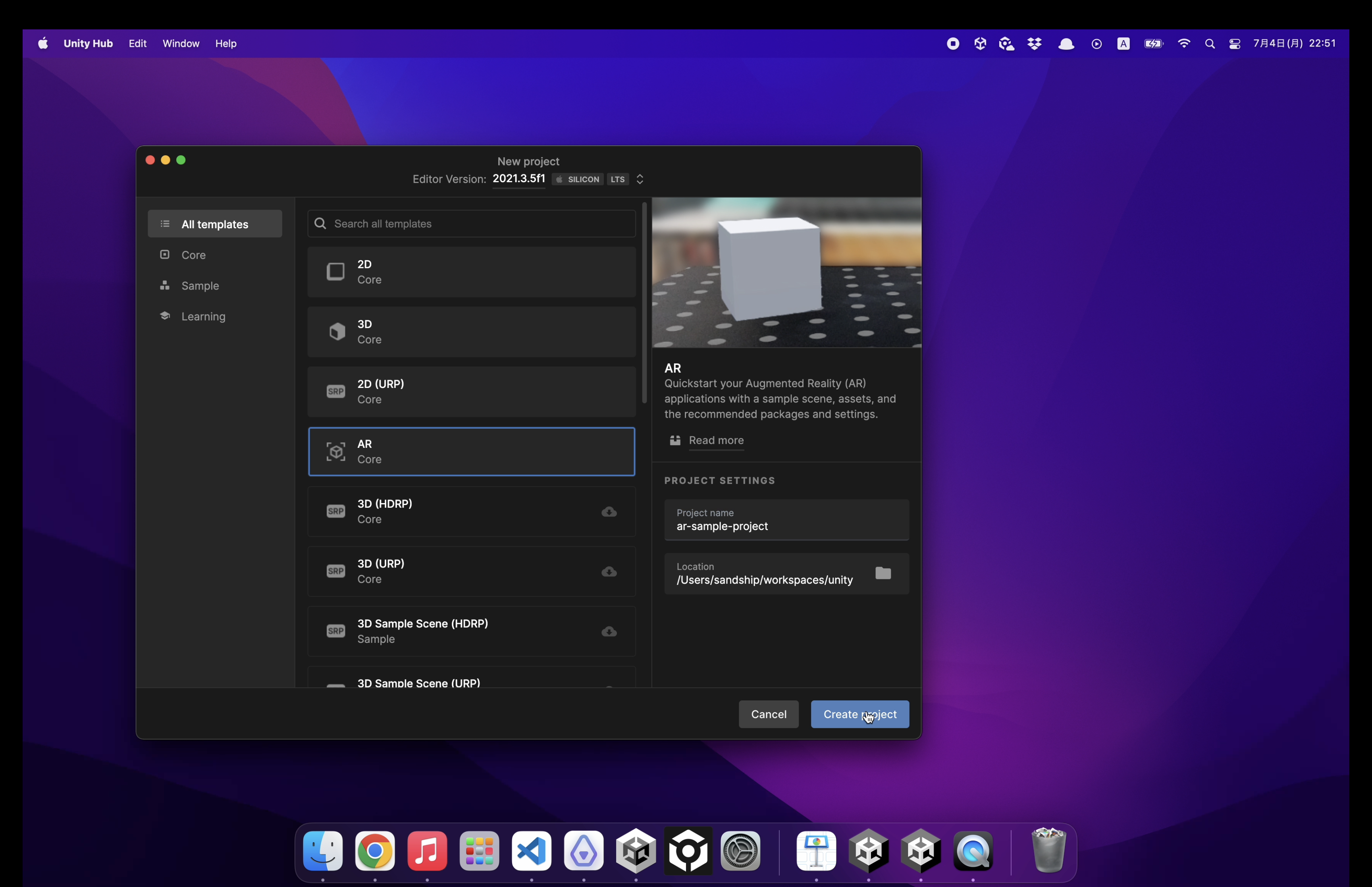Open macOS Control Center in menu bar
This screenshot has height=887, width=1372.
(1234, 44)
